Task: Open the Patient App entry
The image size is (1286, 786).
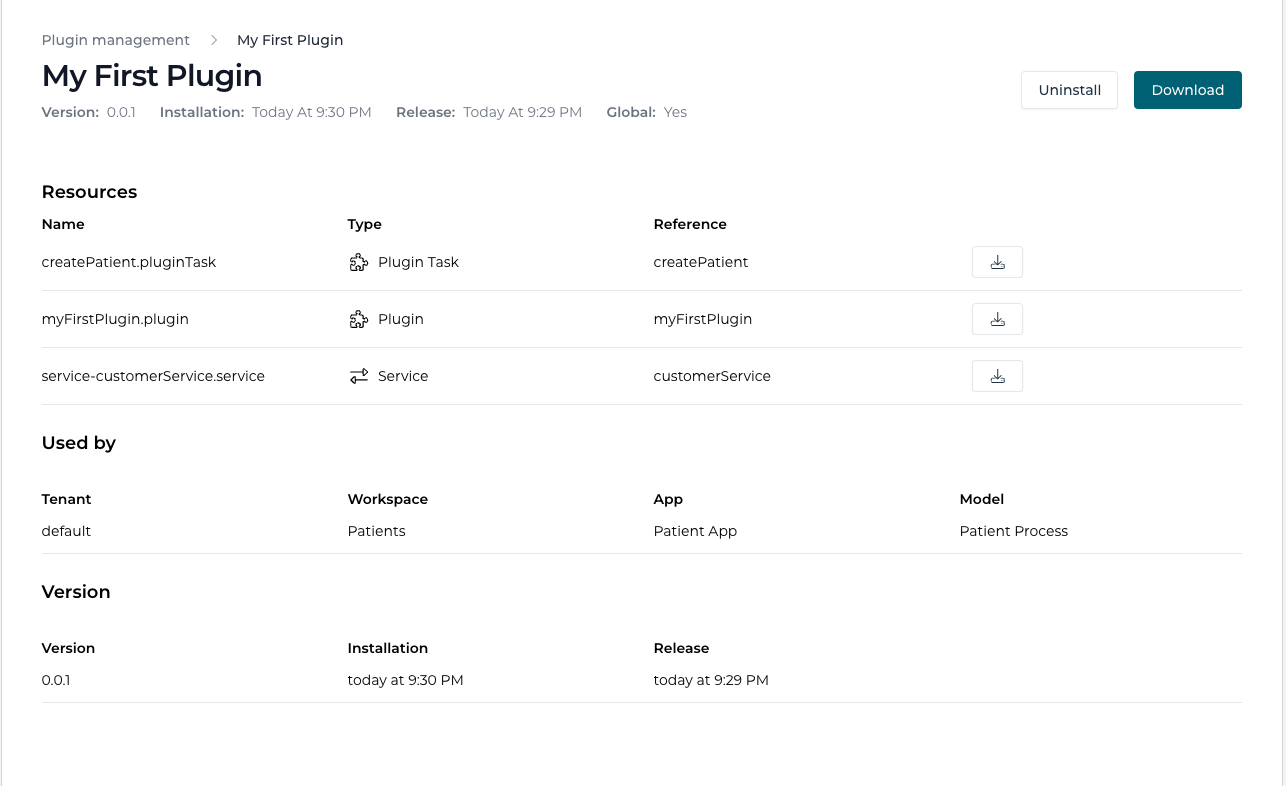Action: pyautogui.click(x=695, y=531)
